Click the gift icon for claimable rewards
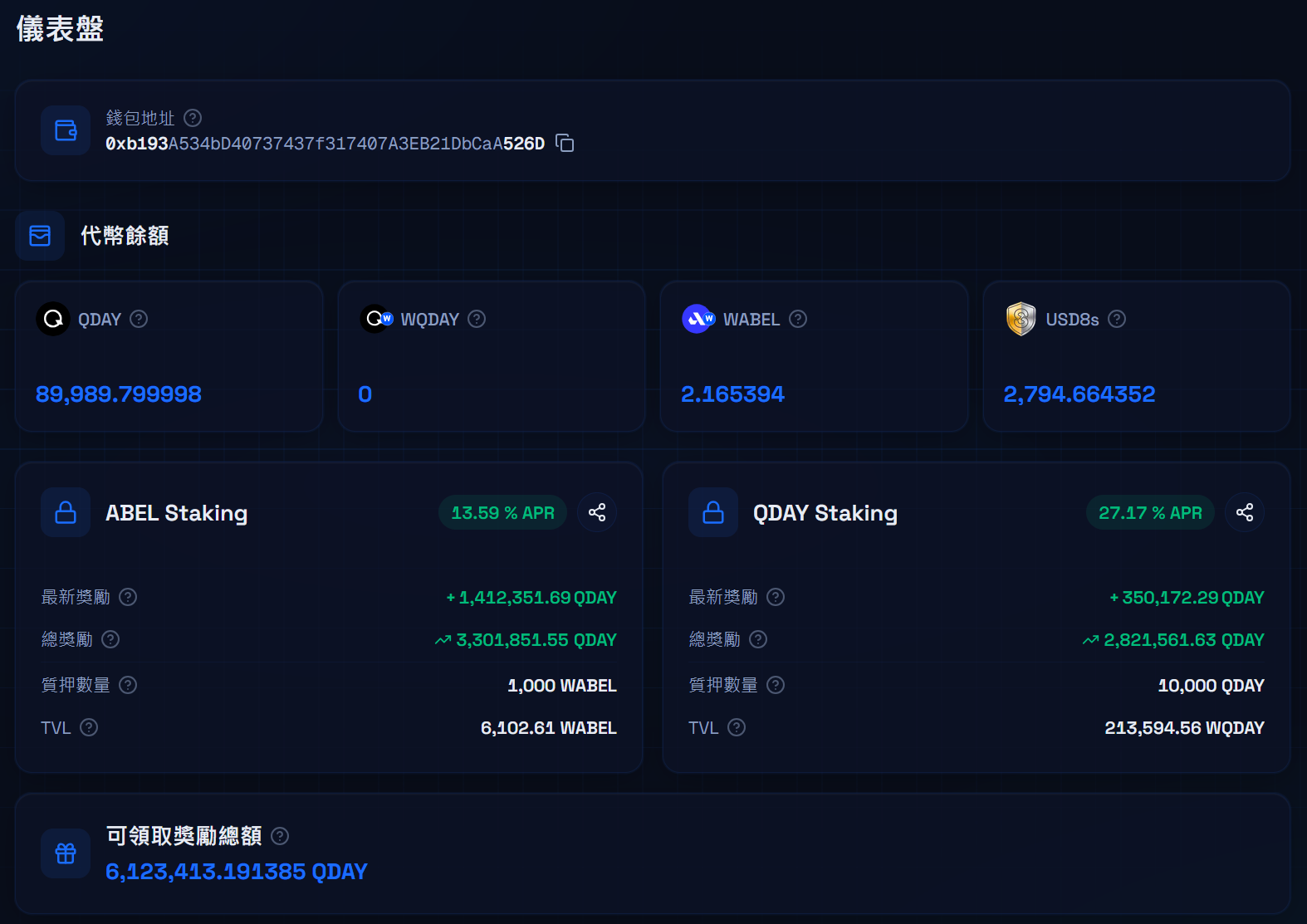Image resolution: width=1307 pixels, height=924 pixels. pyautogui.click(x=66, y=853)
